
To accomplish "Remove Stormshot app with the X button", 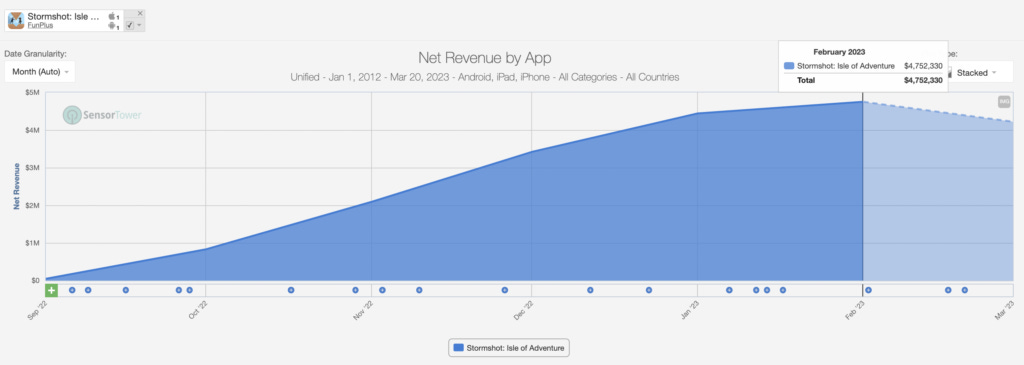I will [140, 13].
